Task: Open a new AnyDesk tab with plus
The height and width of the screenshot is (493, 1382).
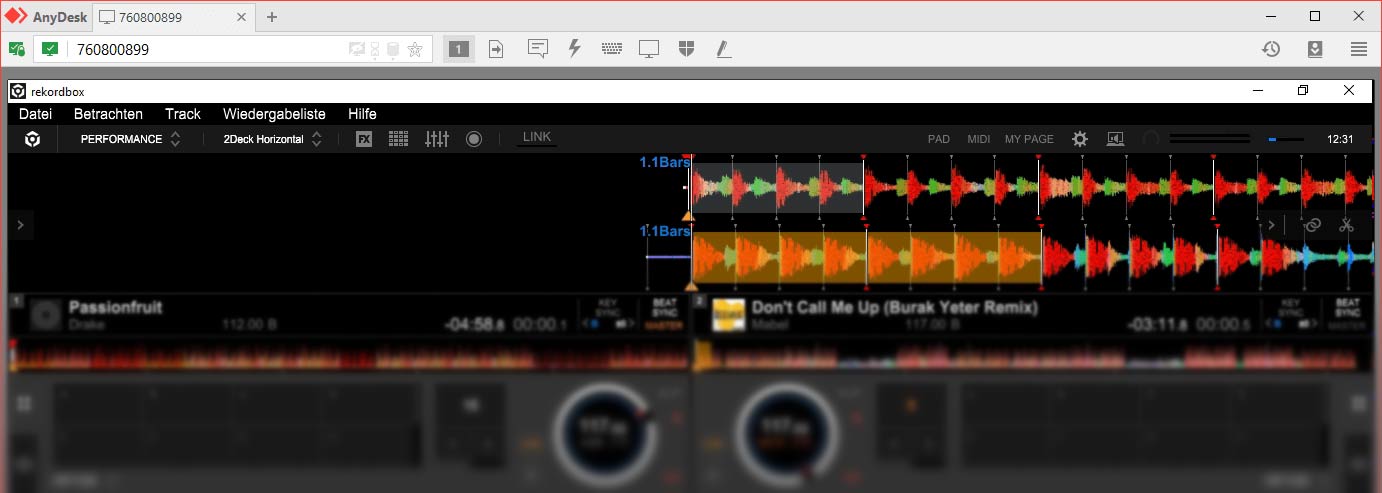Action: 272,17
